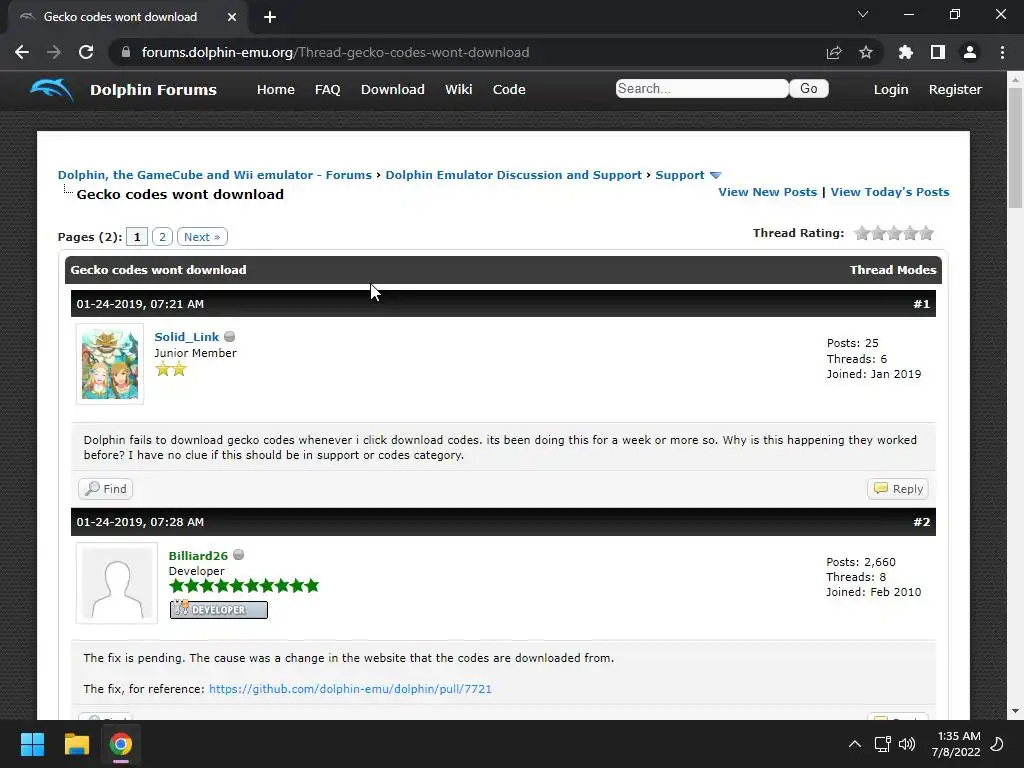The height and width of the screenshot is (768, 1024).
Task: Open the Download nav item
Action: [392, 89]
